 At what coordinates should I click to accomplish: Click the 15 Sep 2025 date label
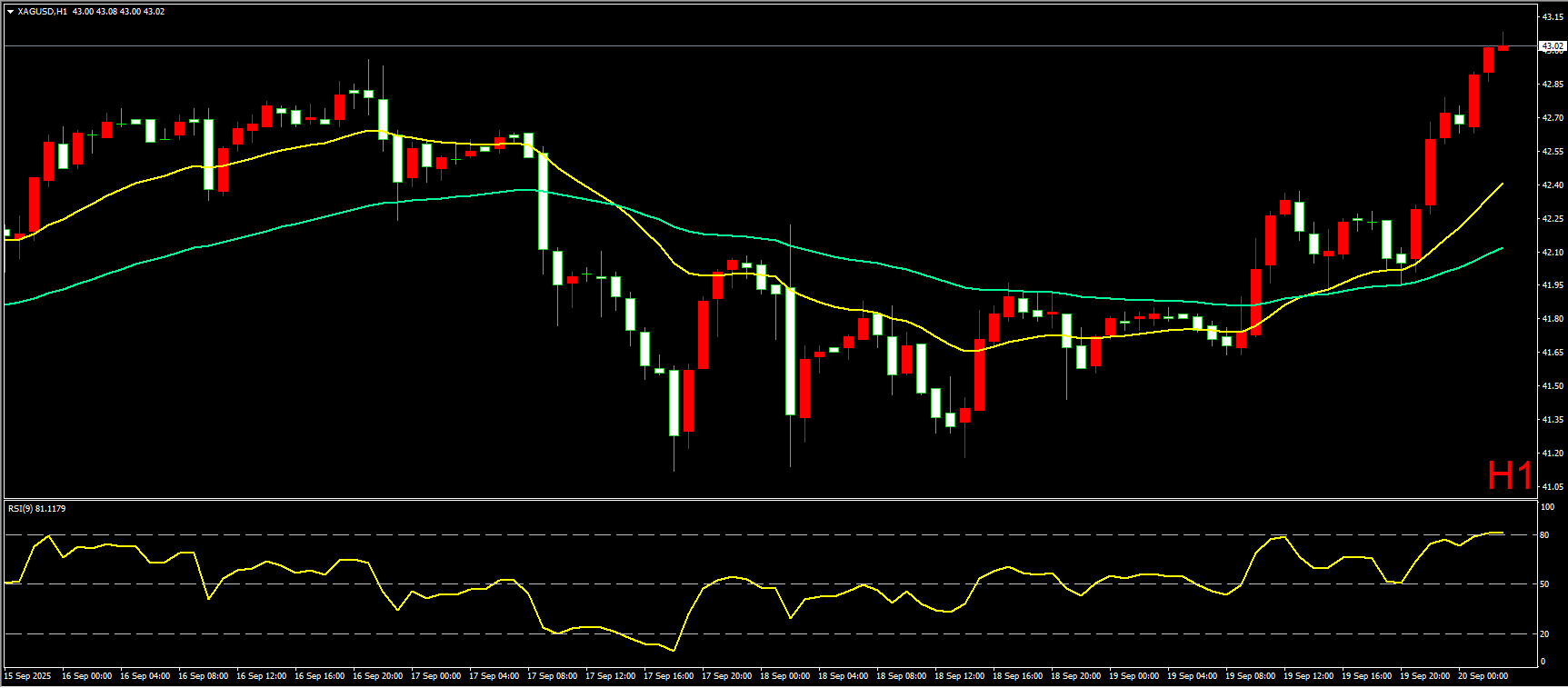pos(27,676)
